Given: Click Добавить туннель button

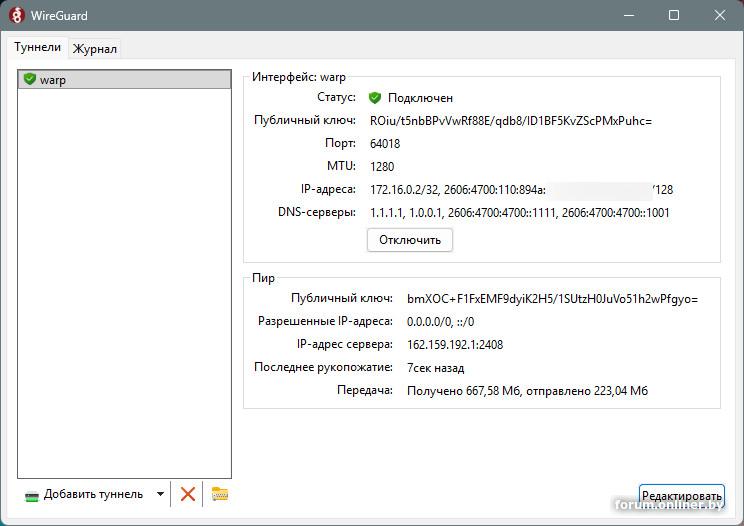Looking at the screenshot, I should tap(84, 494).
